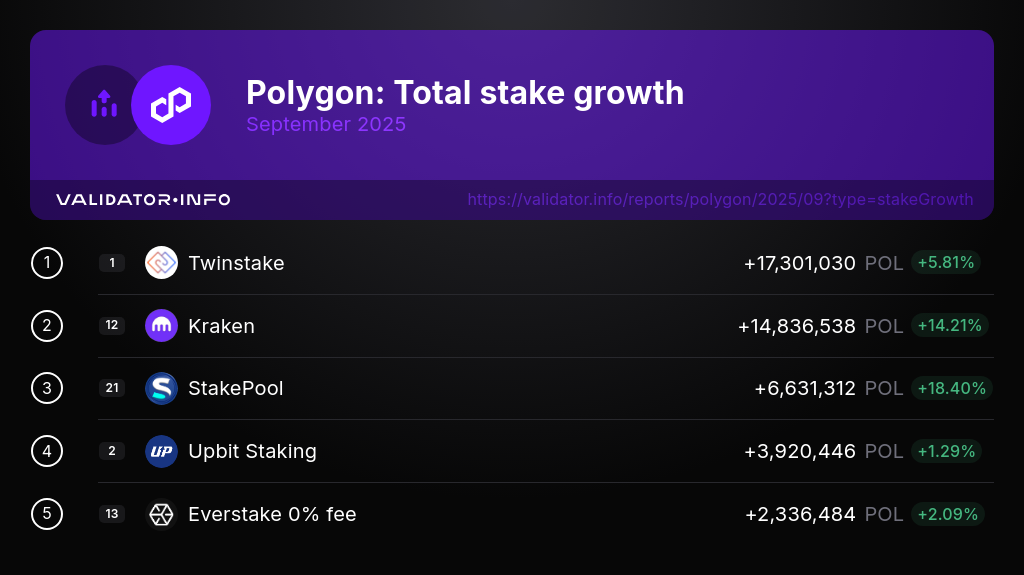Screen dimensions: 1024x575
Task: Click the Kraken validator logo
Action: [x=161, y=326]
